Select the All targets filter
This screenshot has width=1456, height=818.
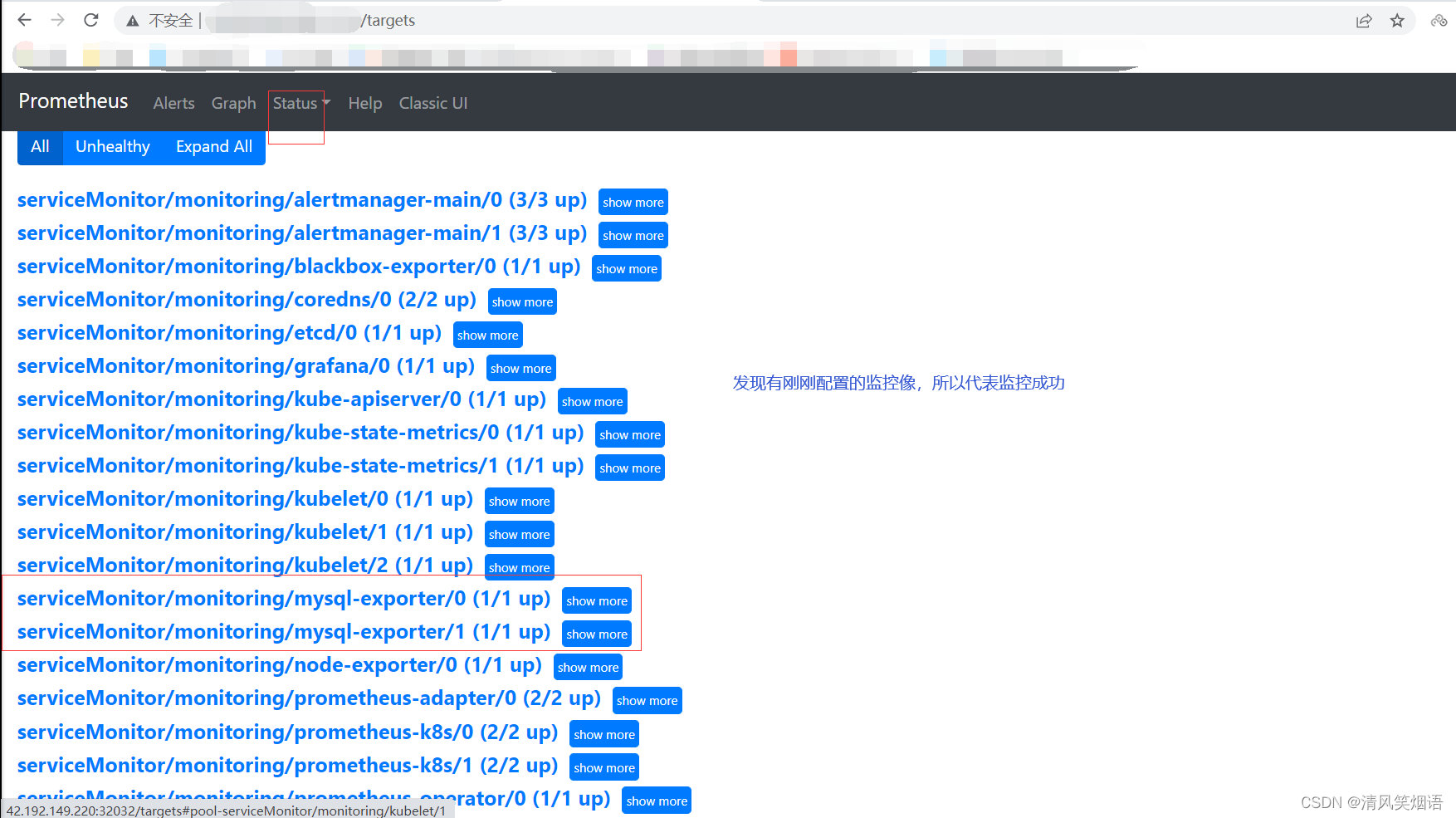(40, 147)
